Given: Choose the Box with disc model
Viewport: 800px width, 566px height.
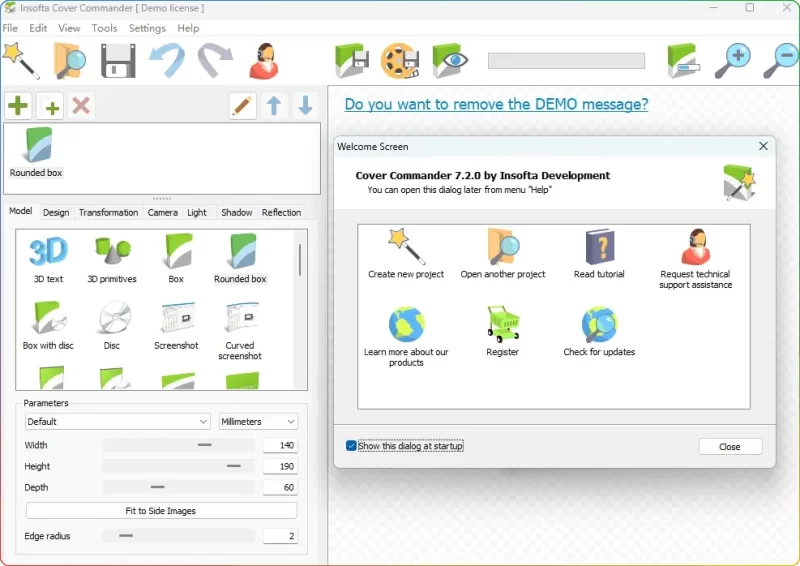Looking at the screenshot, I should pyautogui.click(x=48, y=327).
